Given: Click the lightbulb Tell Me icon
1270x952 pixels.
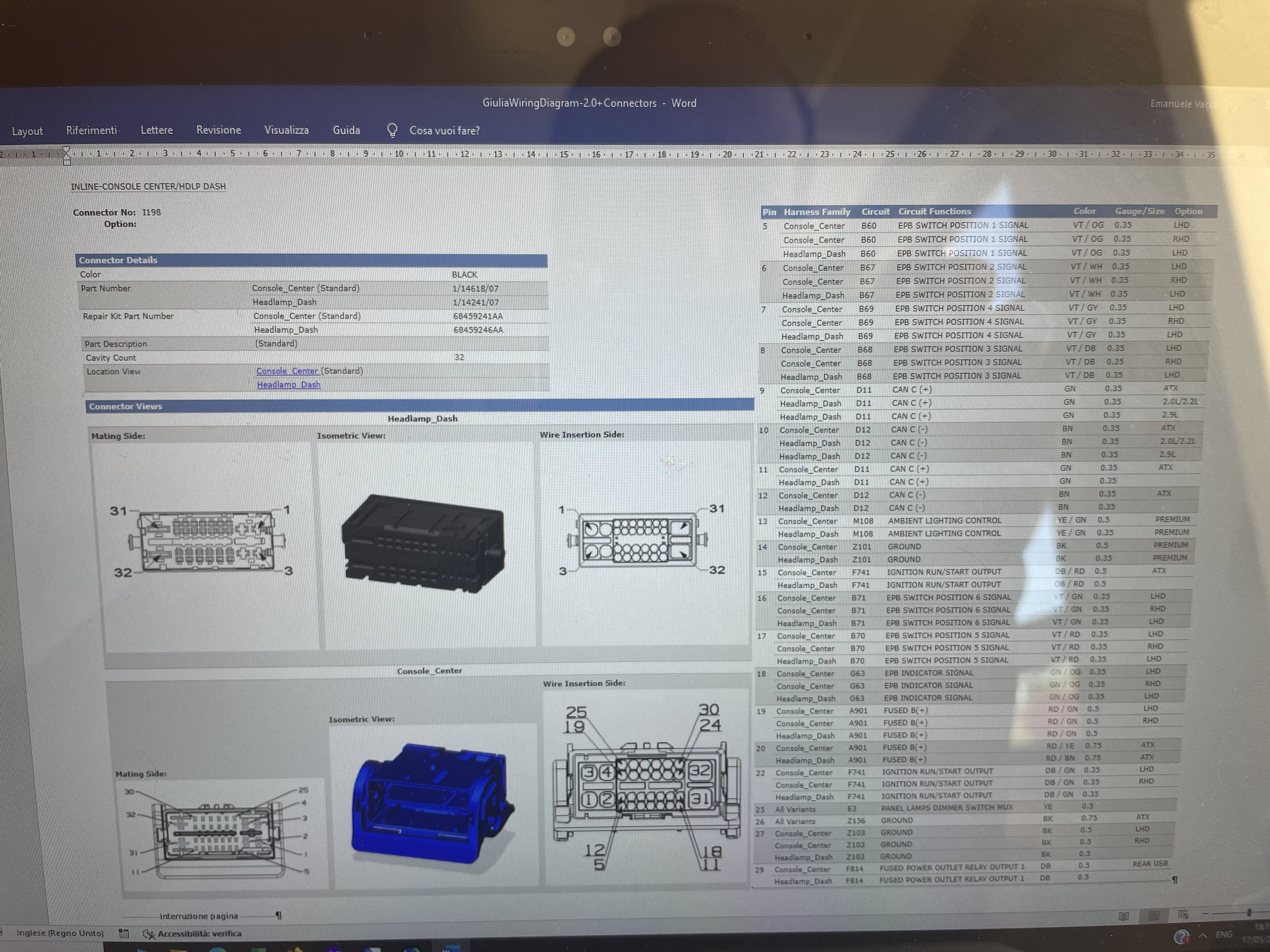Looking at the screenshot, I should [392, 130].
